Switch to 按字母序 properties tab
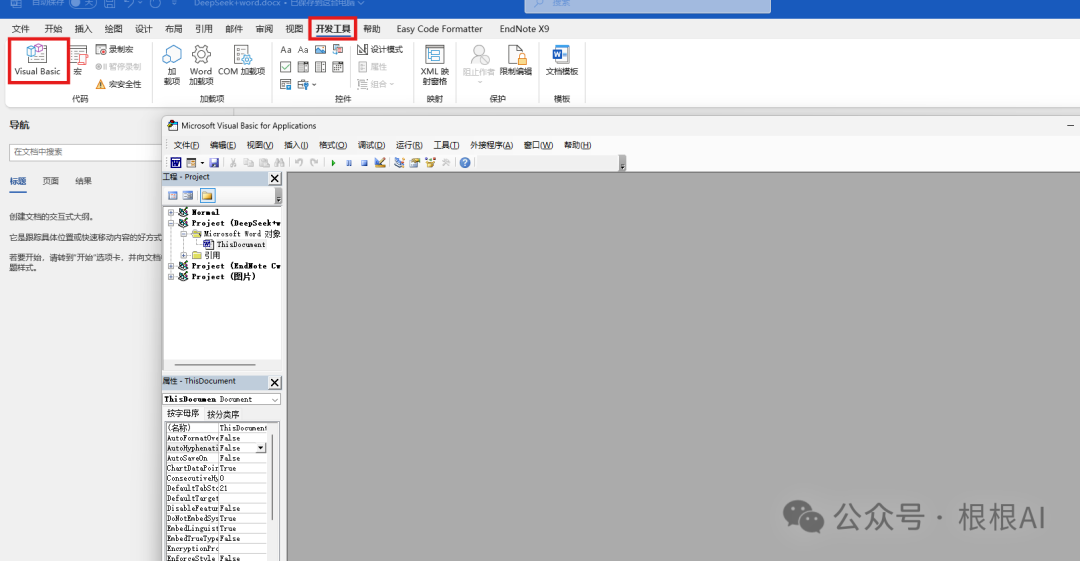 coord(183,414)
